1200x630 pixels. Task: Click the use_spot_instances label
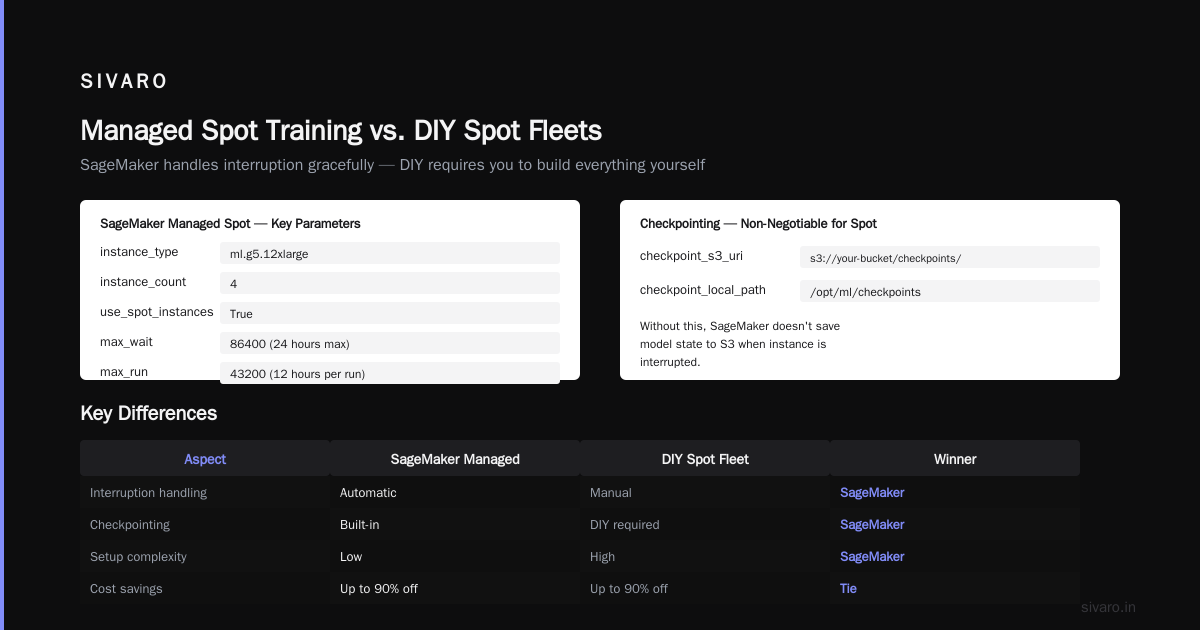157,312
